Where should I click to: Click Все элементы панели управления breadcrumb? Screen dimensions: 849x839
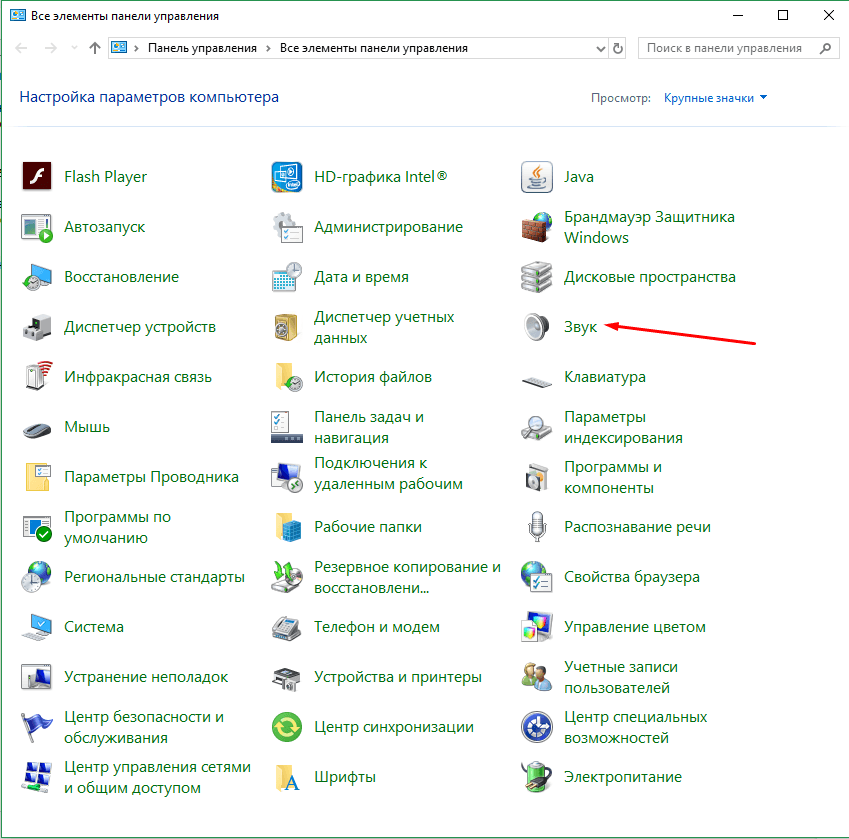click(x=374, y=48)
